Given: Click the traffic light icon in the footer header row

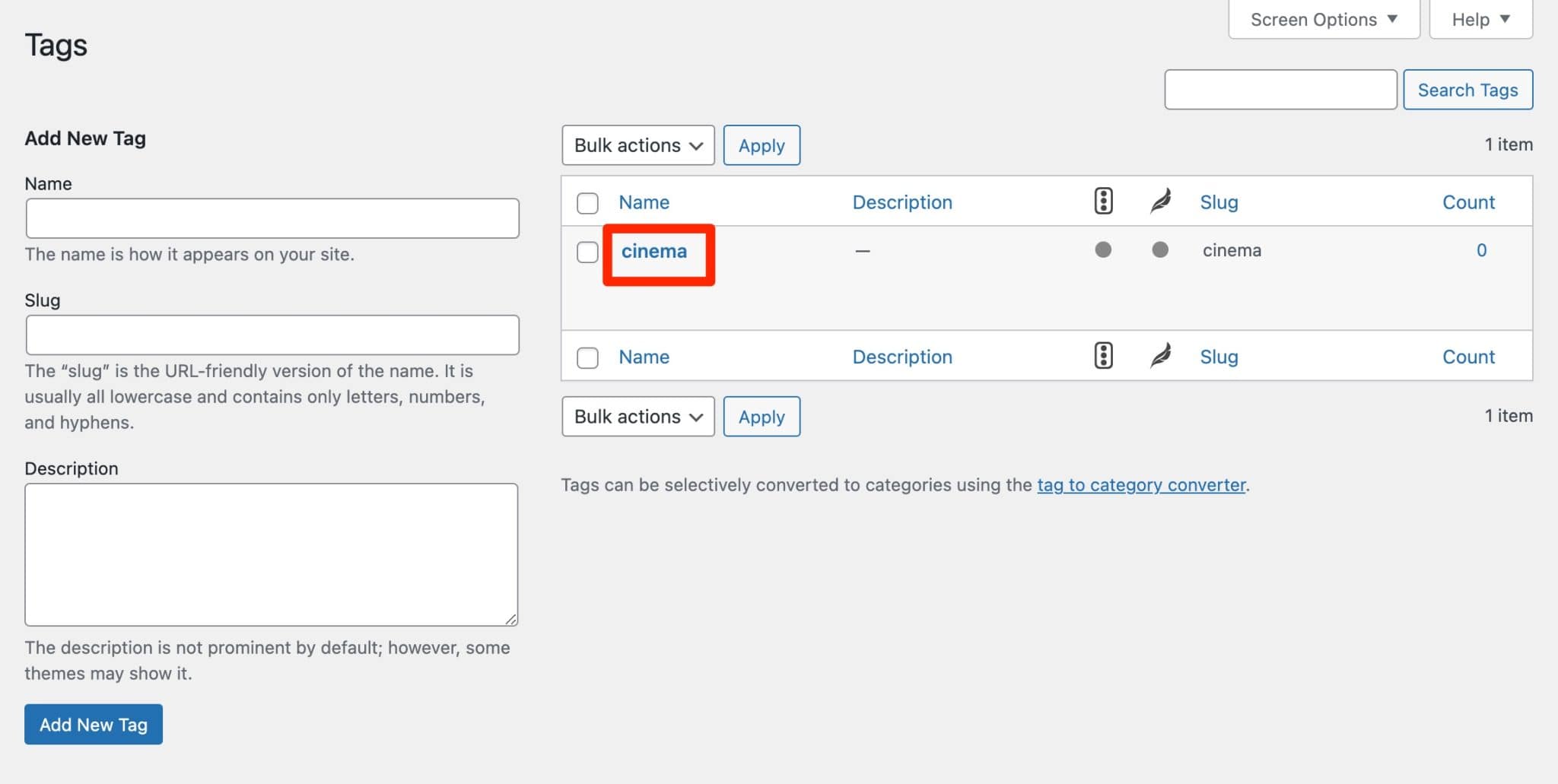Looking at the screenshot, I should tap(1103, 354).
